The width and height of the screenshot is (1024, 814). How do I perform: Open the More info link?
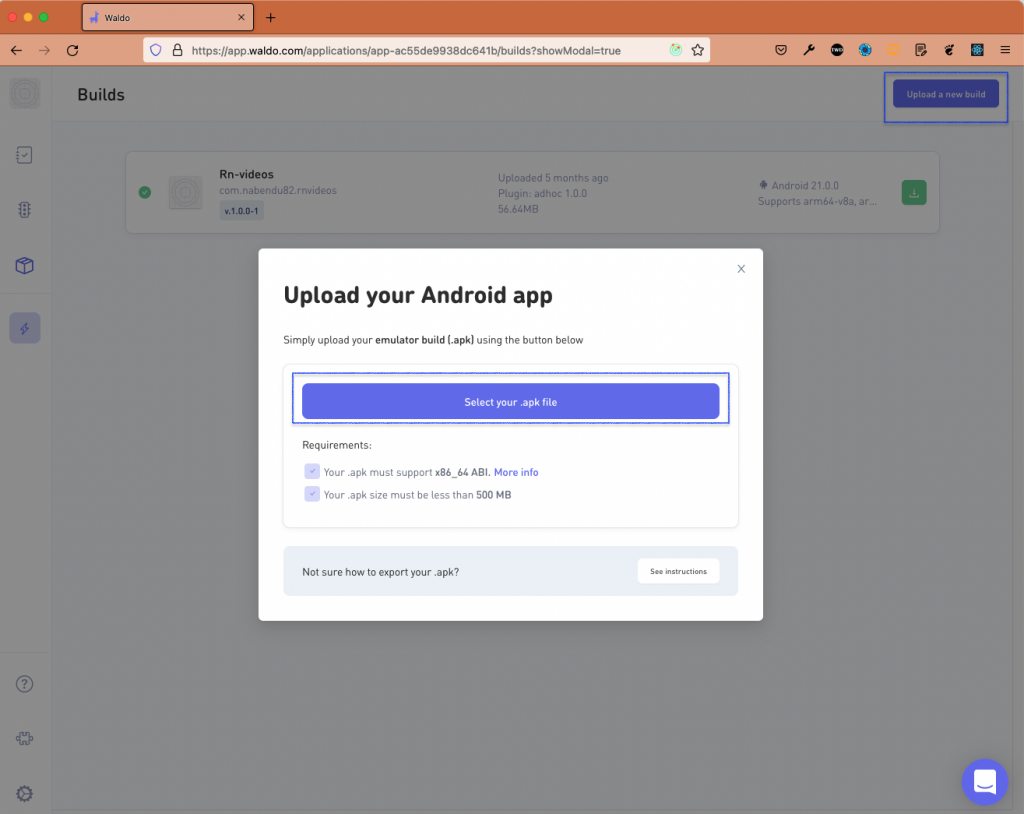point(516,472)
